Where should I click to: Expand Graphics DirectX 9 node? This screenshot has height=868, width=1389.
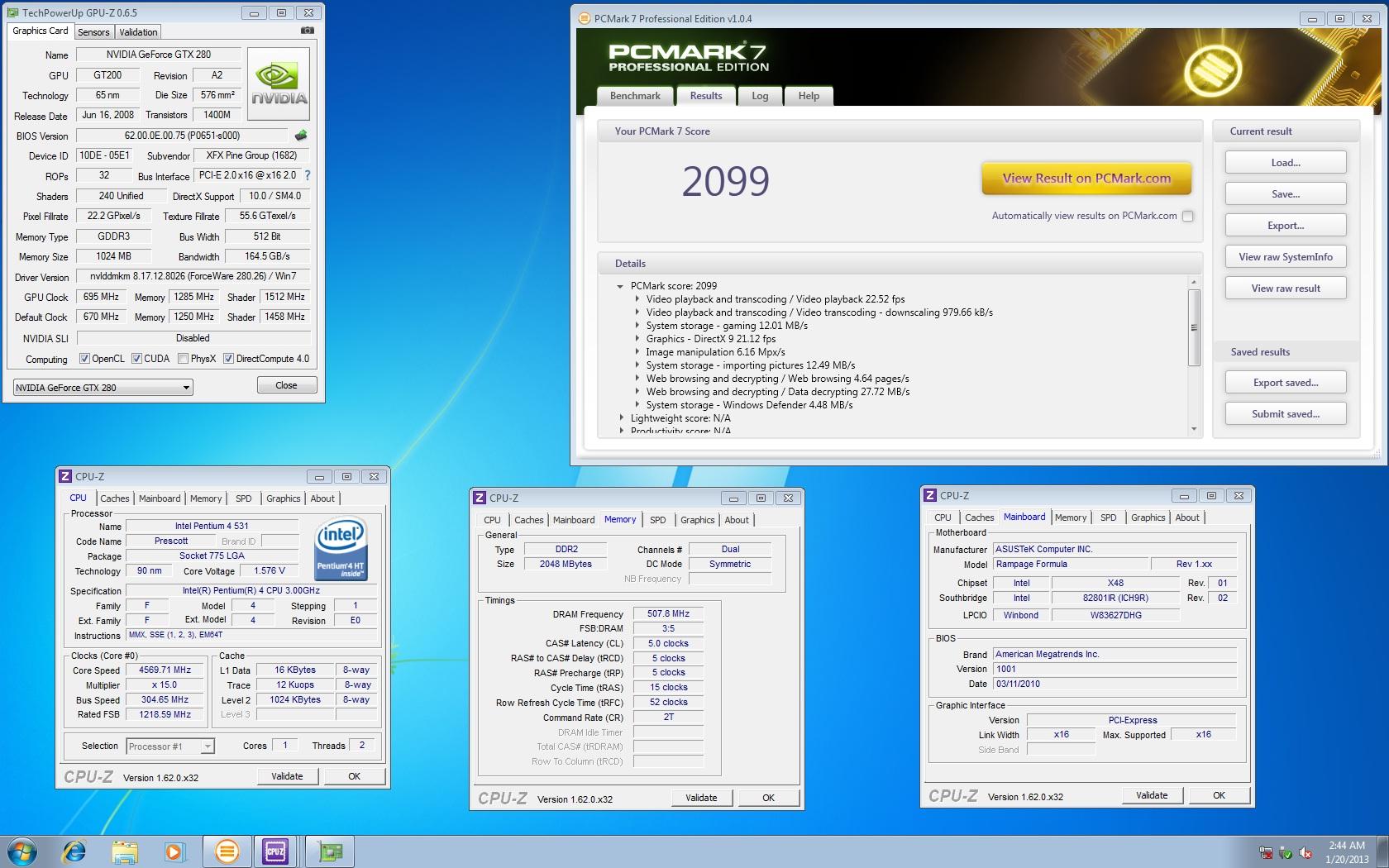click(637, 339)
